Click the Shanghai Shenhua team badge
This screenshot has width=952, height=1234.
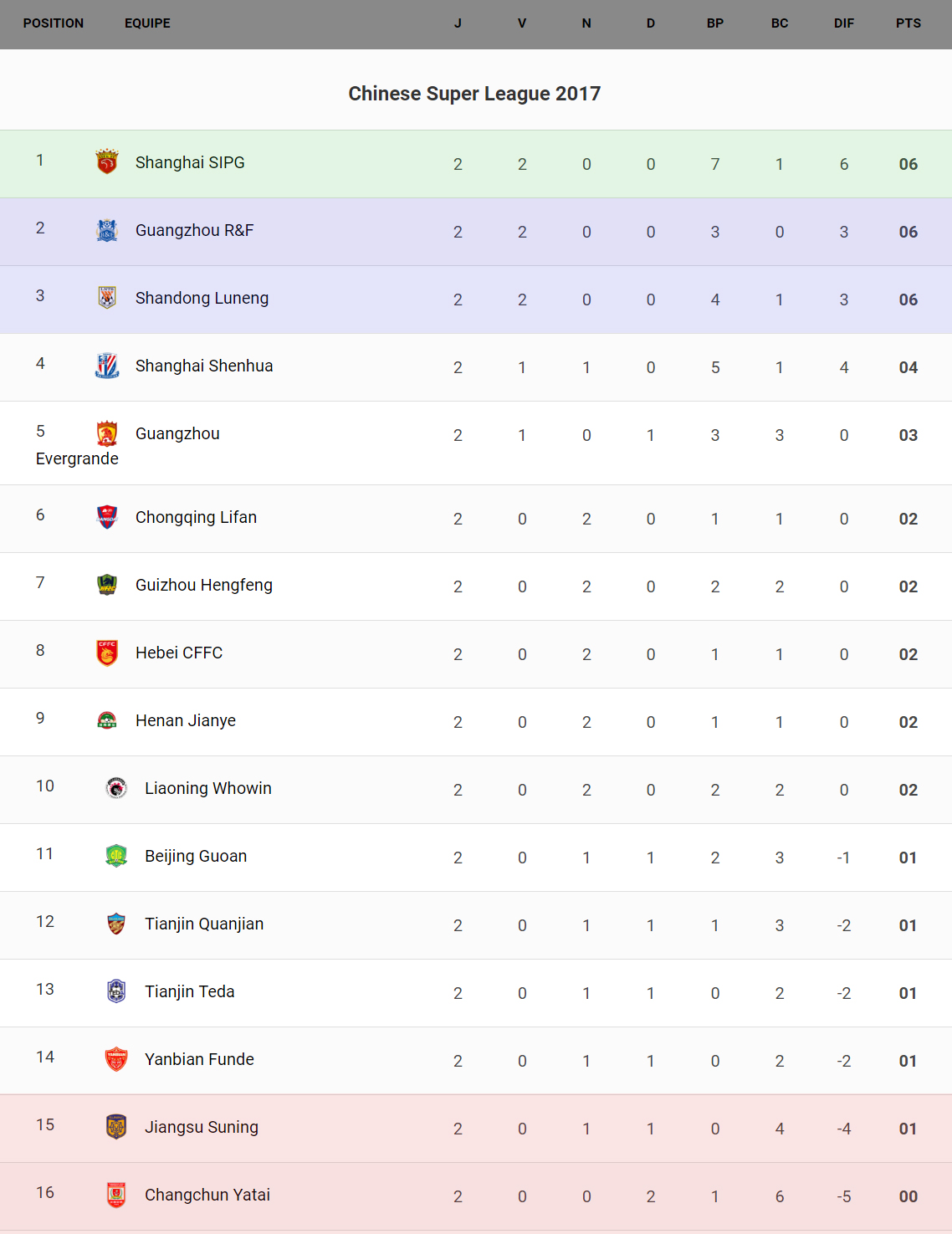(107, 366)
